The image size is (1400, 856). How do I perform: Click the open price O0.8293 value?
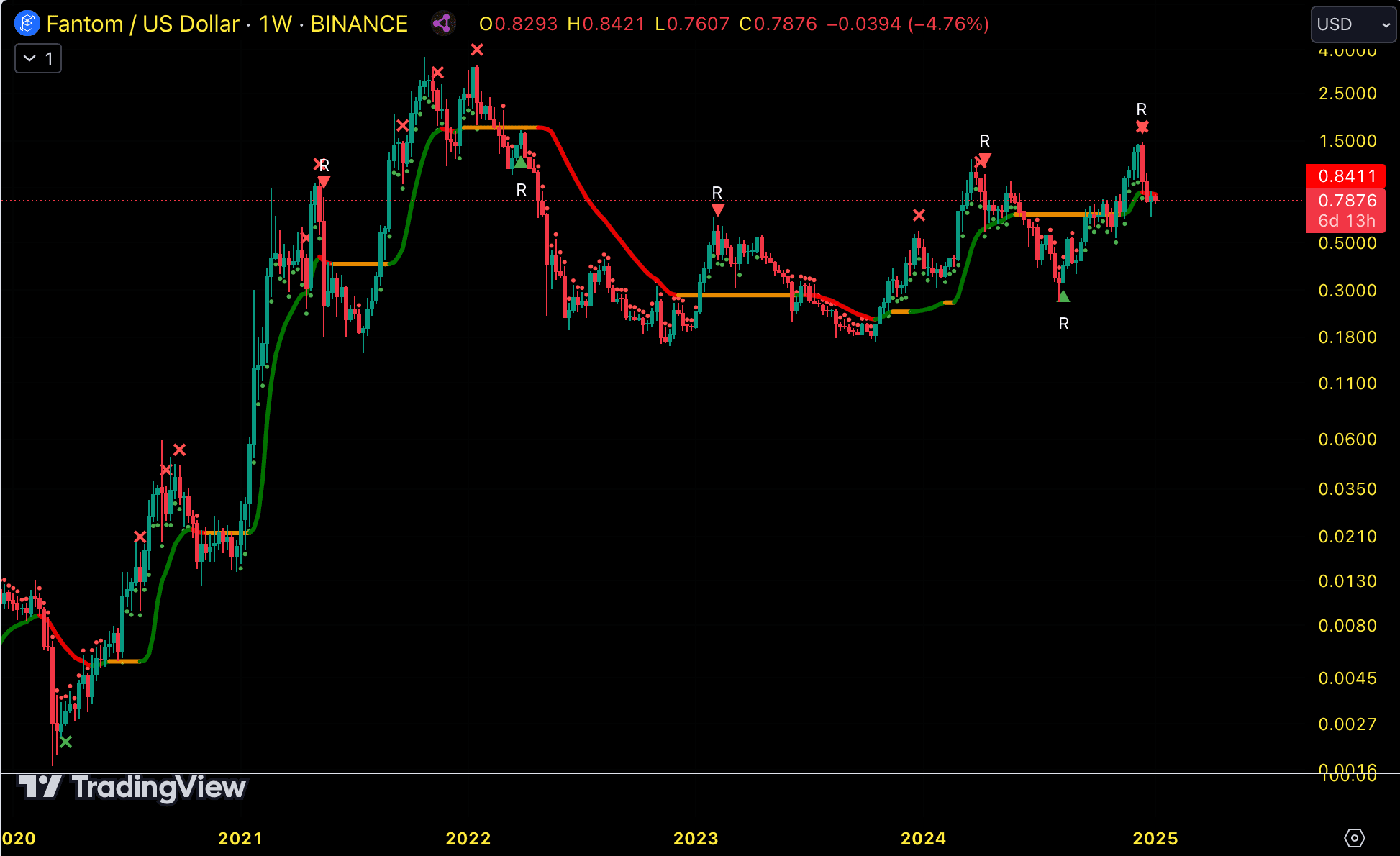click(x=519, y=24)
